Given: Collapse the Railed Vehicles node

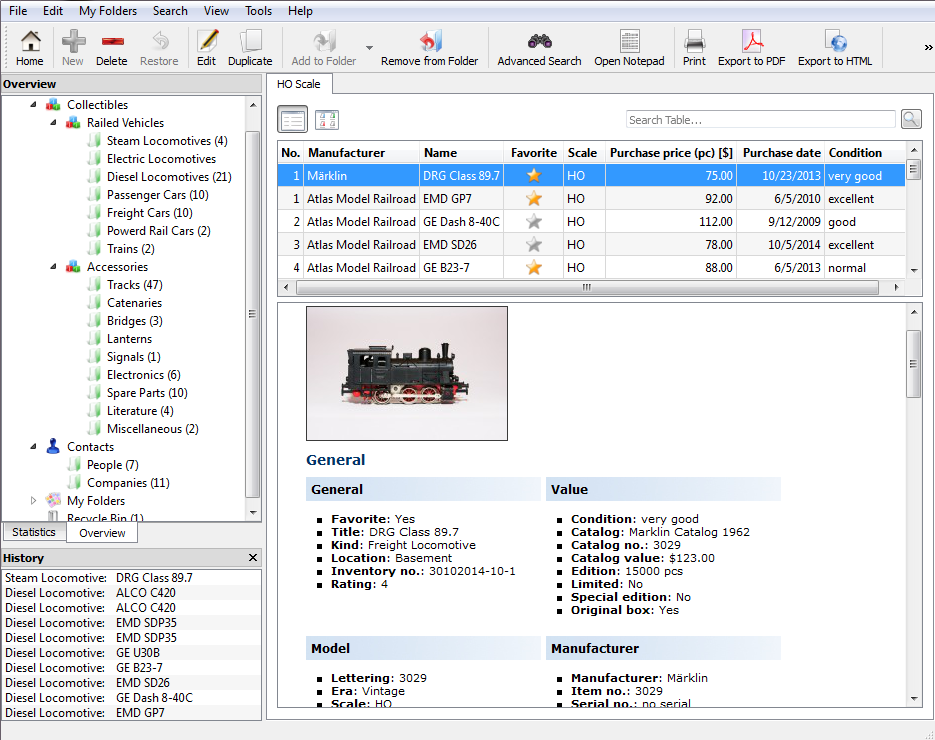Looking at the screenshot, I should 53,122.
